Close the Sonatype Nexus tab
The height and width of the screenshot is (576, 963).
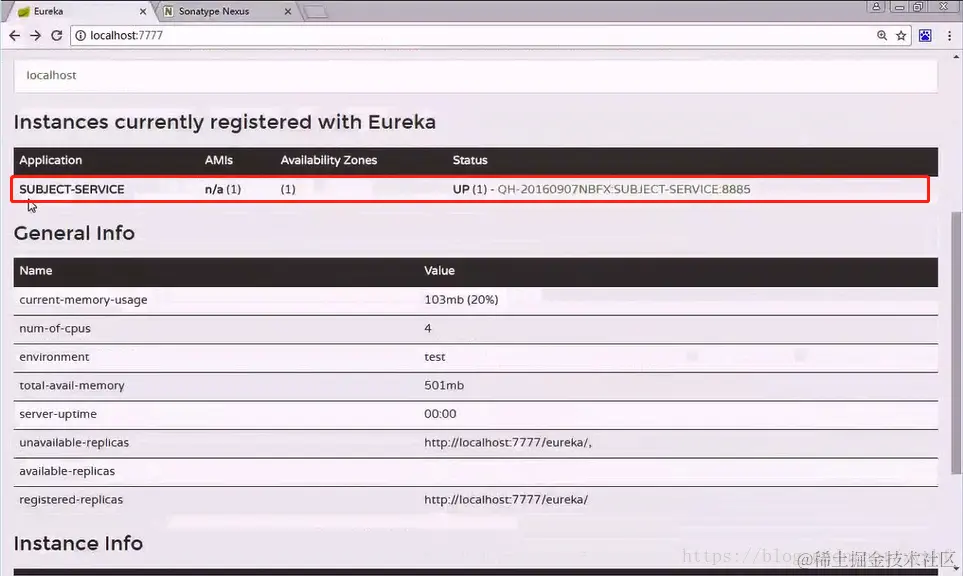click(x=287, y=12)
